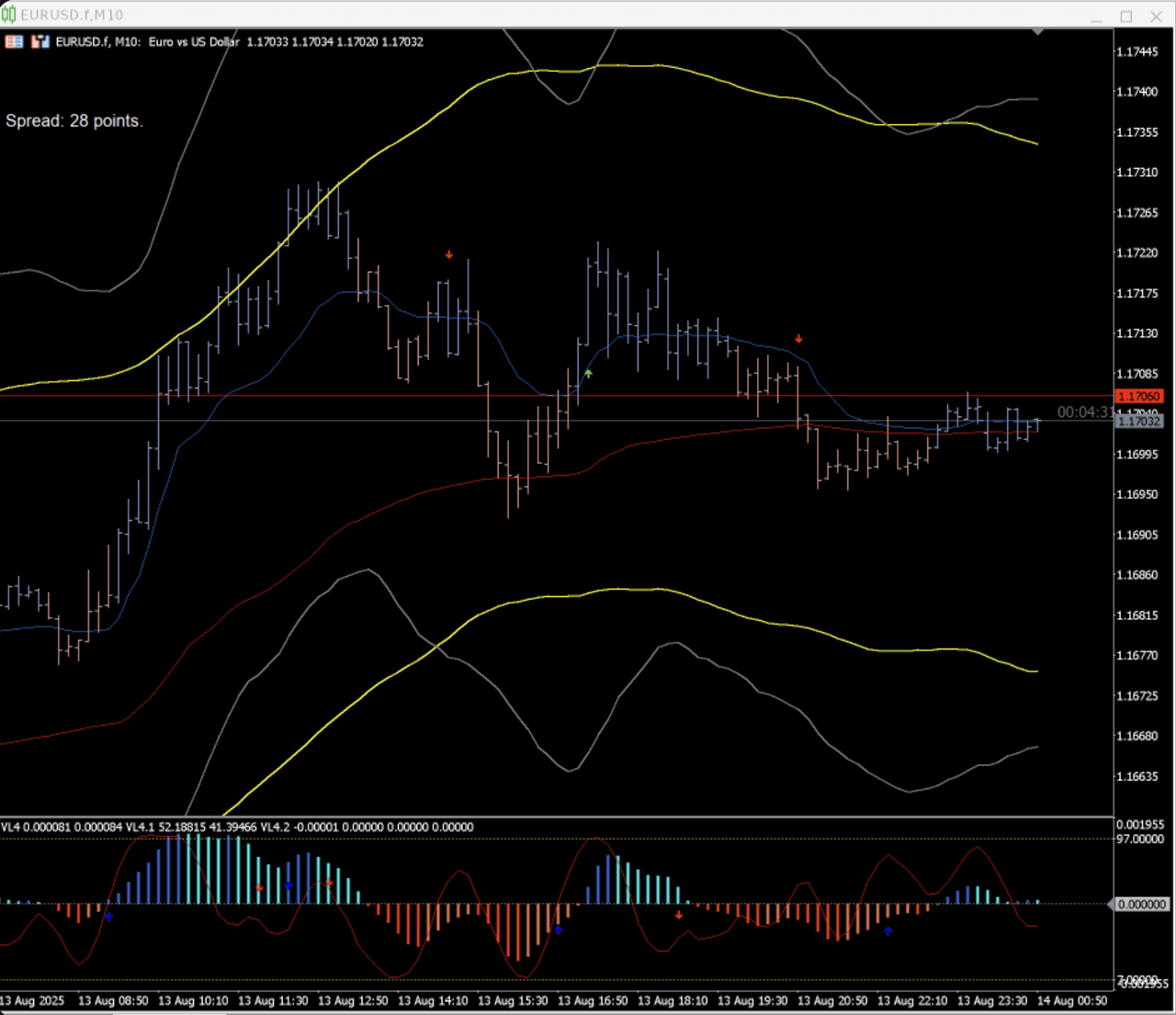Screen dimensions: 1176x1015
Task: Select the red sell arrow near the 19:30 candles
Action: tap(797, 338)
